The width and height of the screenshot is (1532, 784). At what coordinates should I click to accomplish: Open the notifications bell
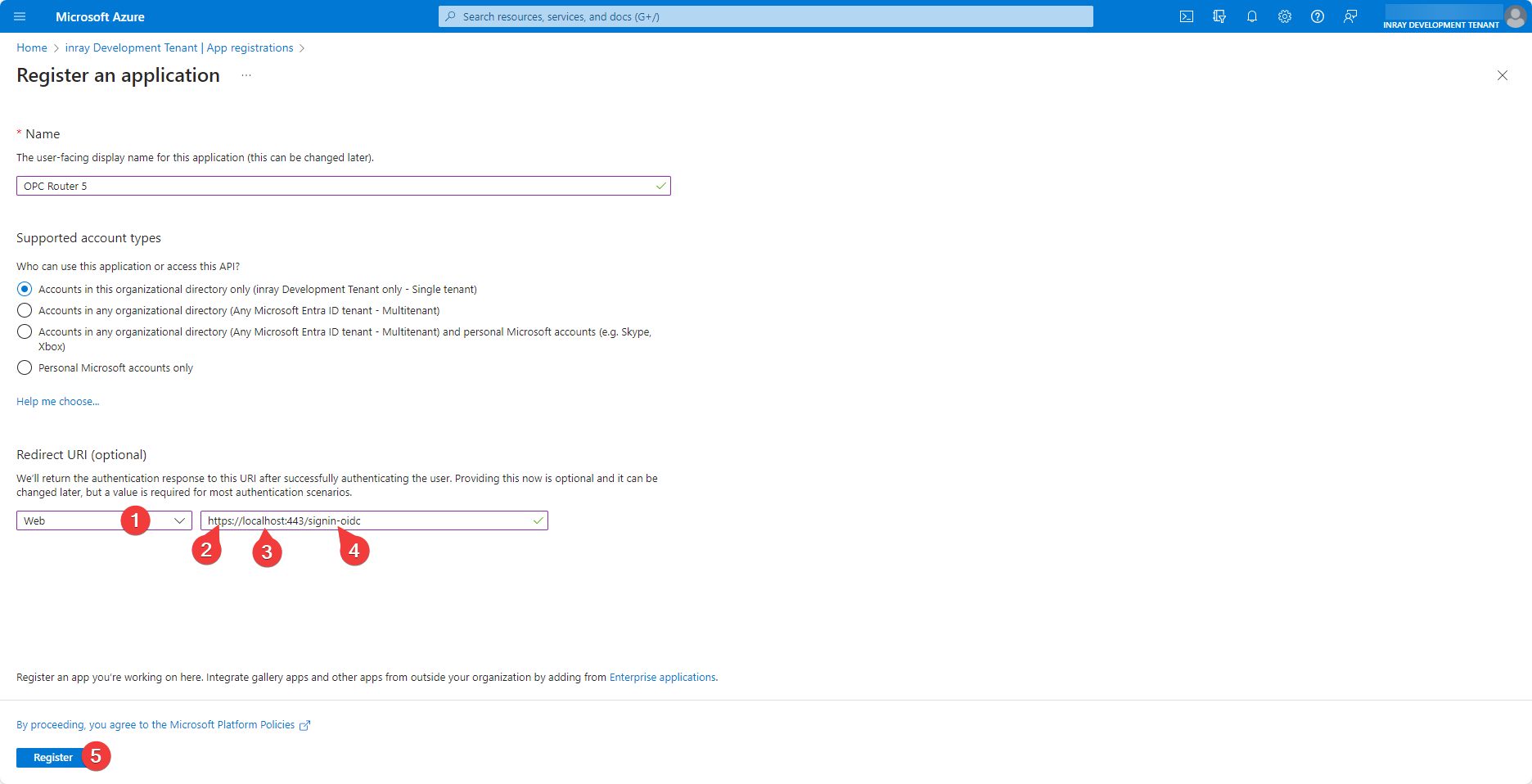[1252, 16]
